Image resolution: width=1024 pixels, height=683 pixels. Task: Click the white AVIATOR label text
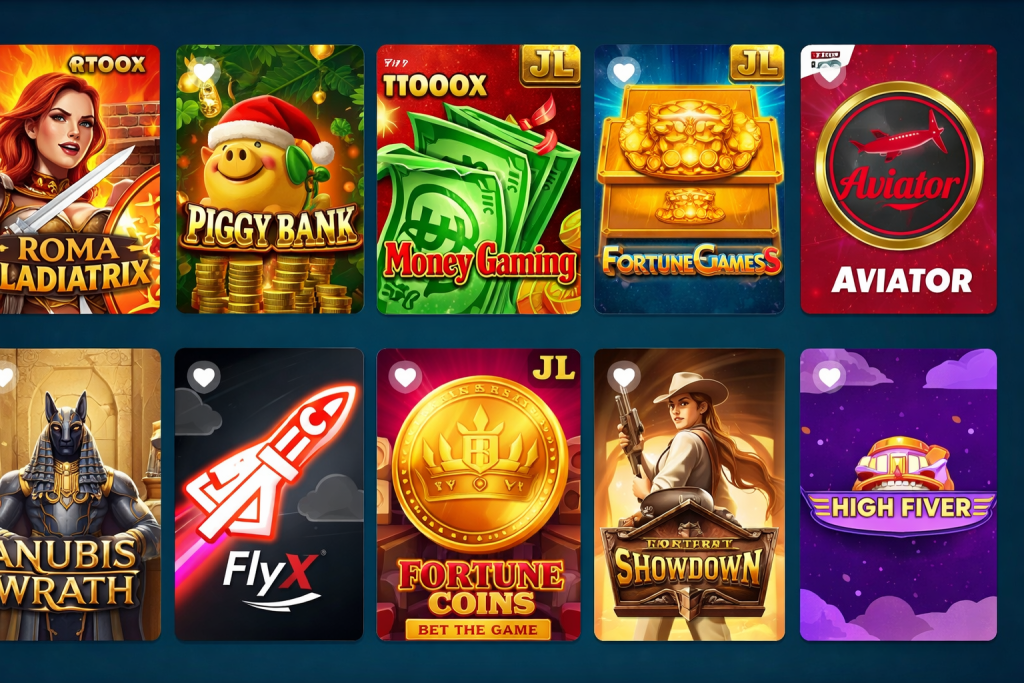point(901,281)
